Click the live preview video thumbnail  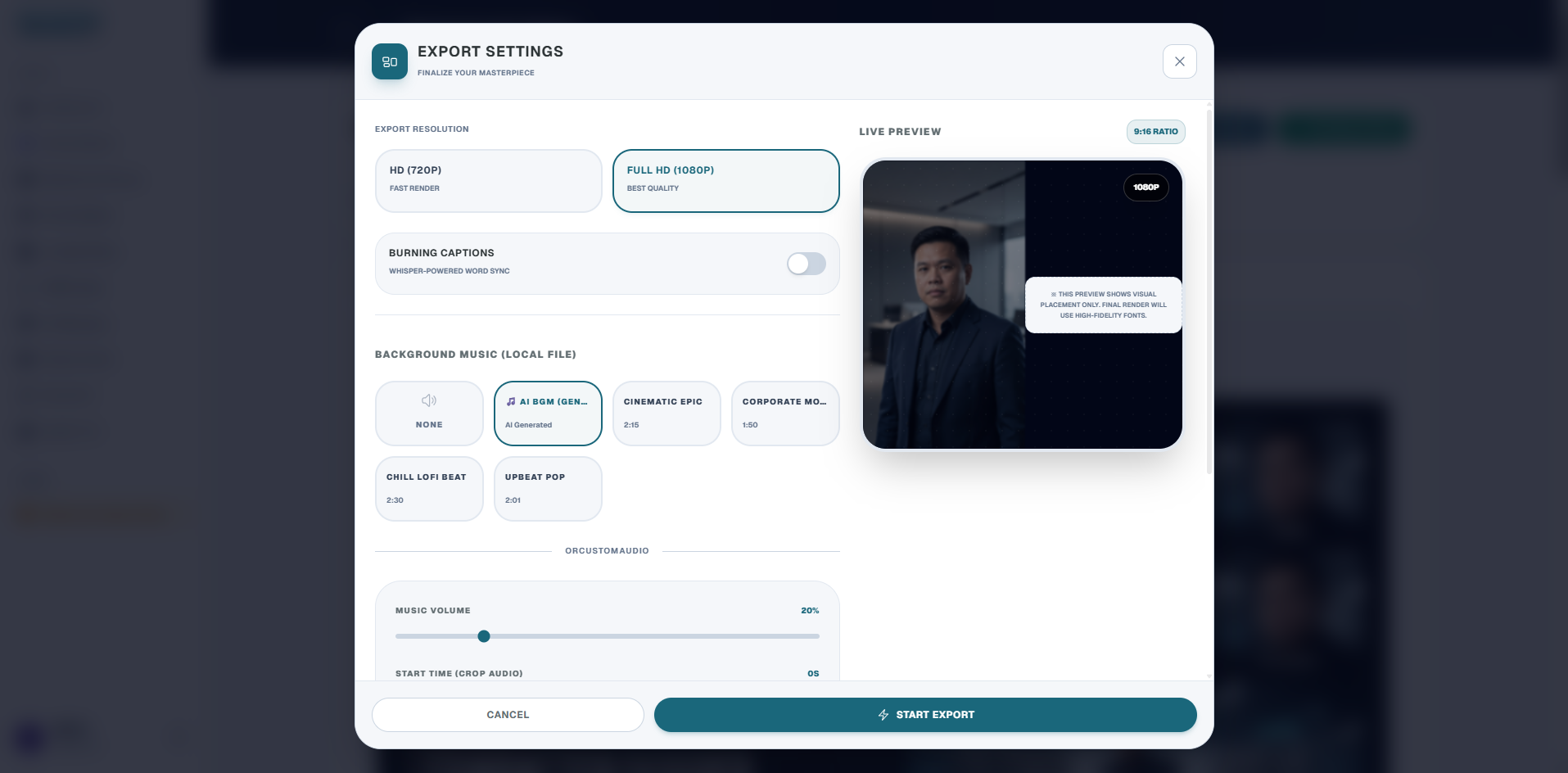[1022, 305]
